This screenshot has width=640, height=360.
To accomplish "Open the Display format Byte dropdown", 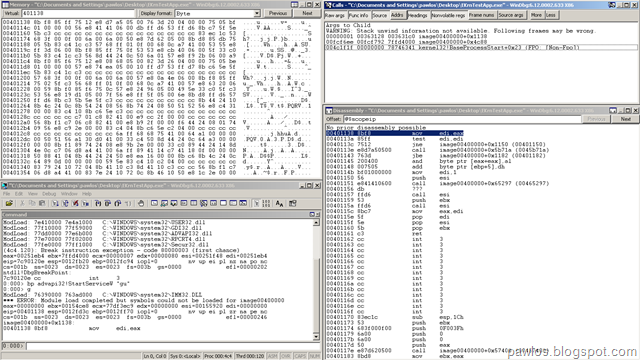I will tap(257, 13).
